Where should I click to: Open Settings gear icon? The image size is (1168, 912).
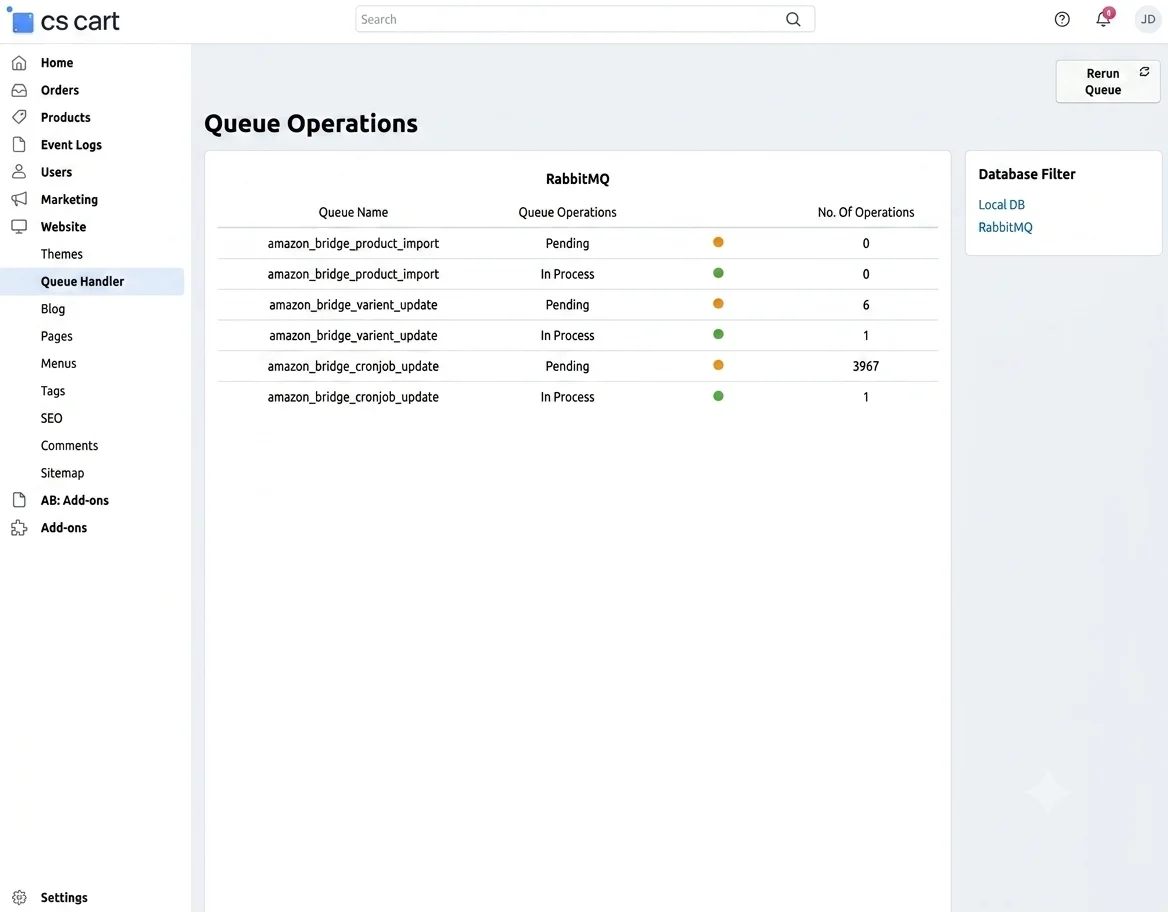point(19,898)
